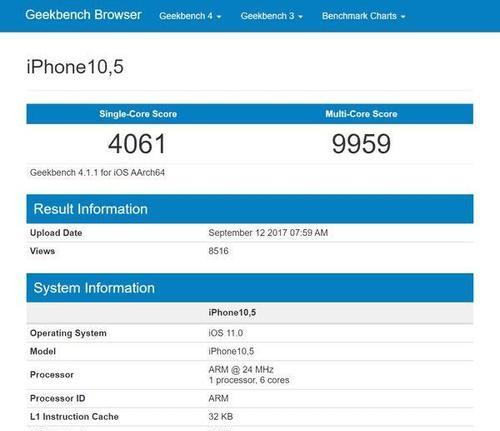Click the Multi-Core Score header
Image resolution: width=500 pixels, height=431 pixels.
coord(361,114)
